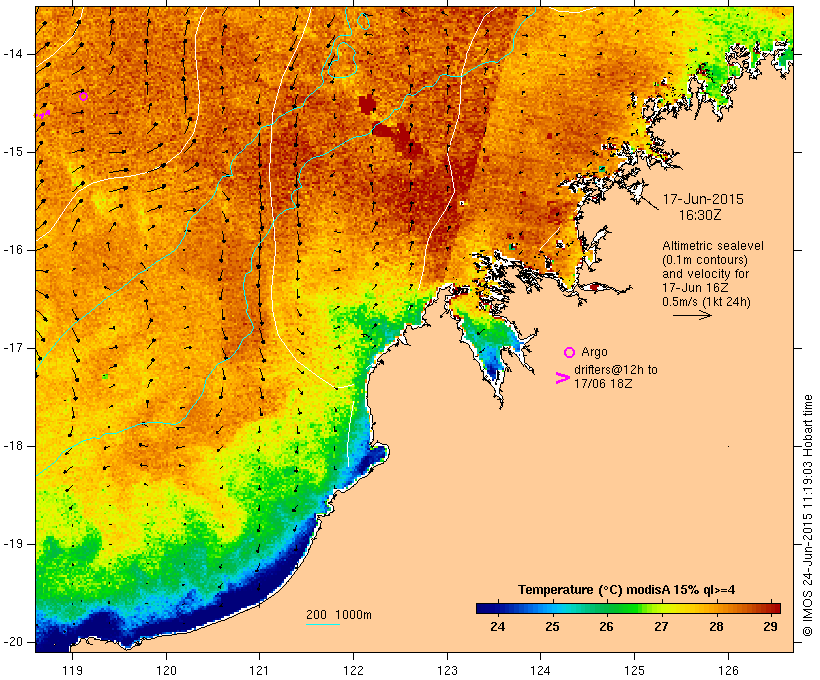Click the 124 longitude axis label
820x680 pixels.
(x=541, y=671)
